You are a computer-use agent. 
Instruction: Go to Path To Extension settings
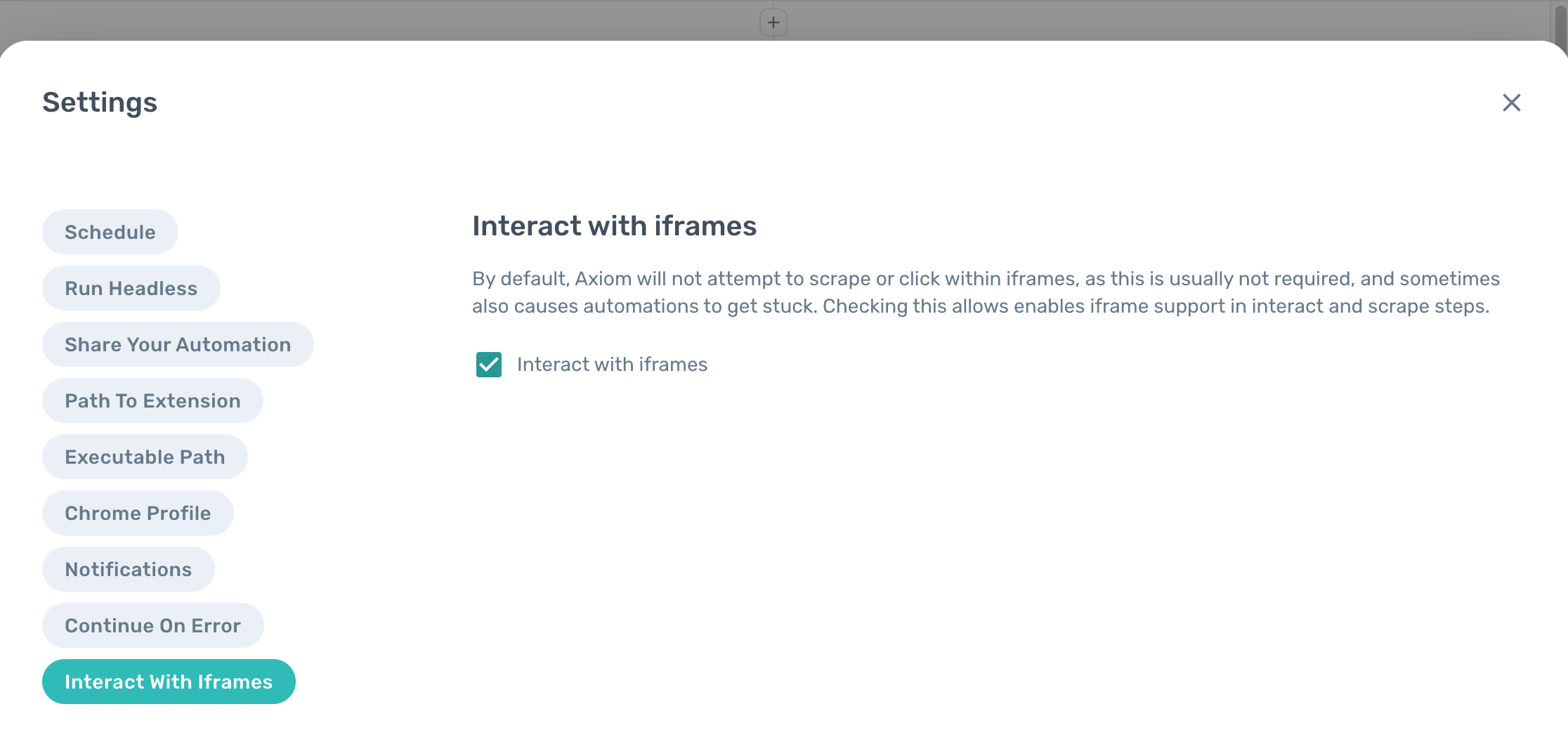tap(152, 401)
